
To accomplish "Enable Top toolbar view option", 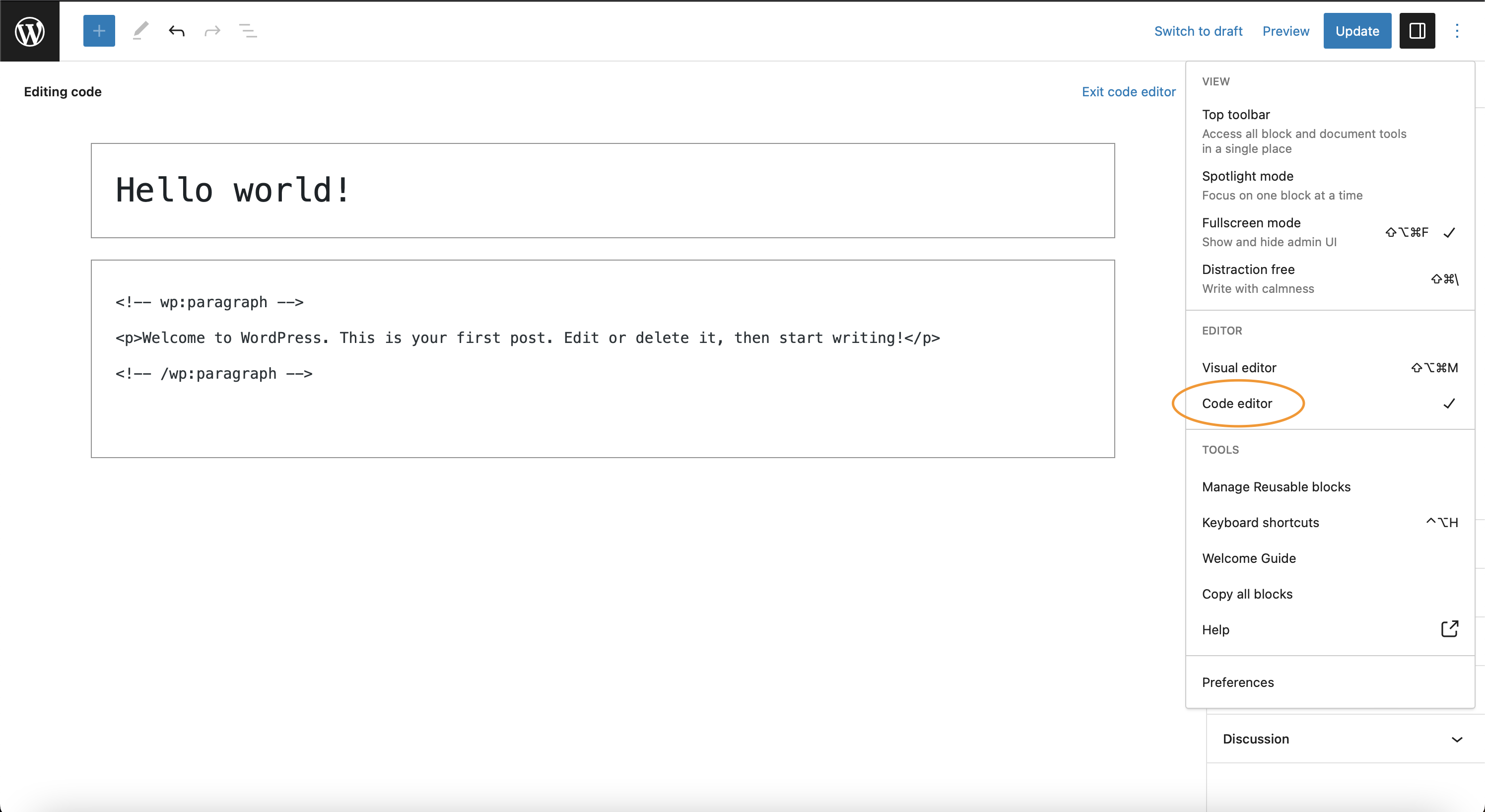I will (x=1330, y=131).
